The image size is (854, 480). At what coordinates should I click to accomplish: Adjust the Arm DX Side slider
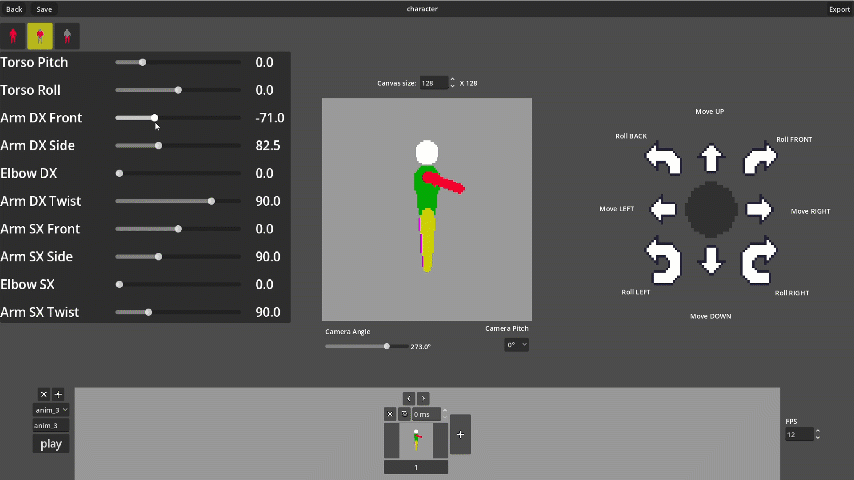point(178,145)
